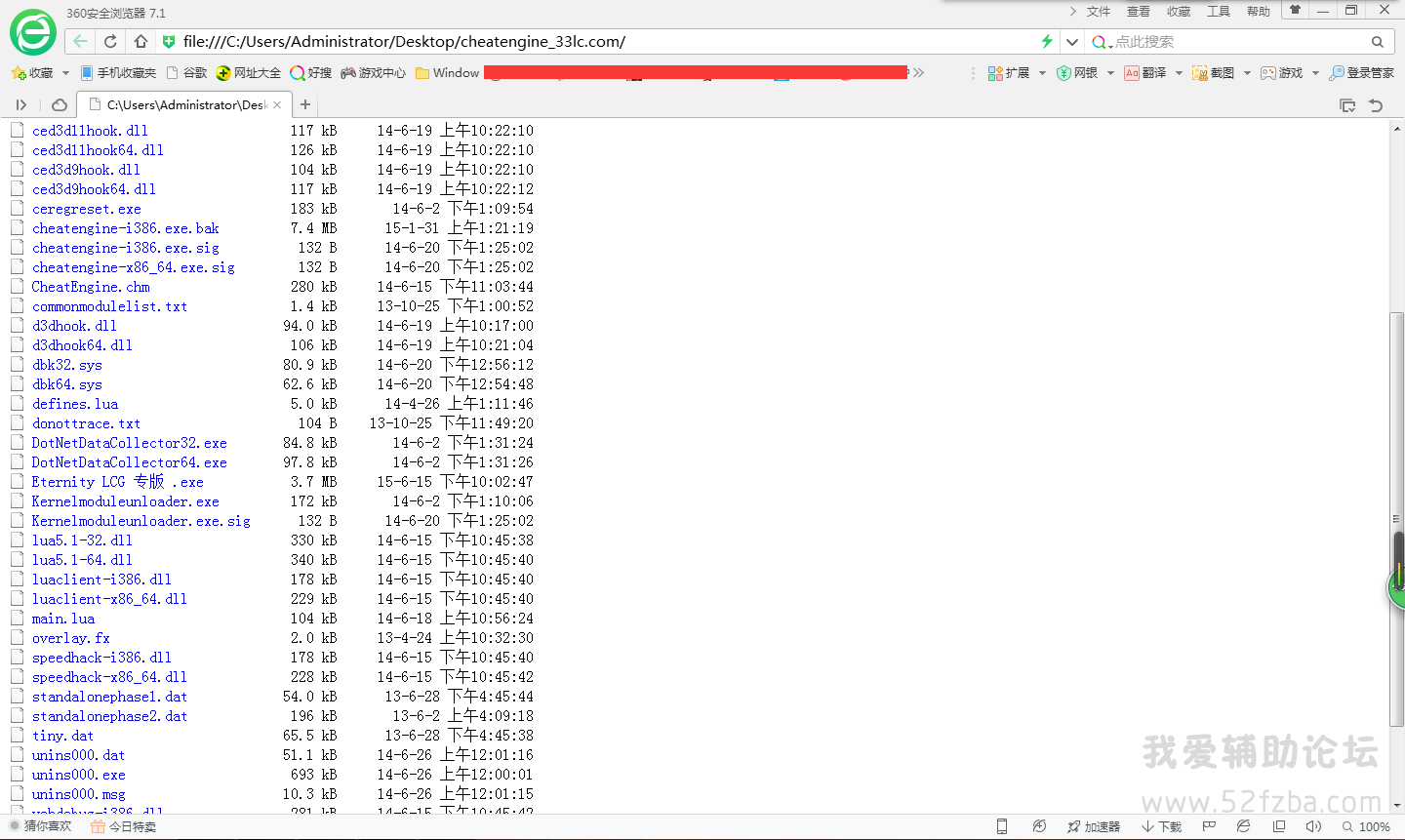Viewport: 1405px width, 840px height.
Task: Click the 172 kB size of Kernelmoduleunloader.exe
Action: tap(313, 501)
